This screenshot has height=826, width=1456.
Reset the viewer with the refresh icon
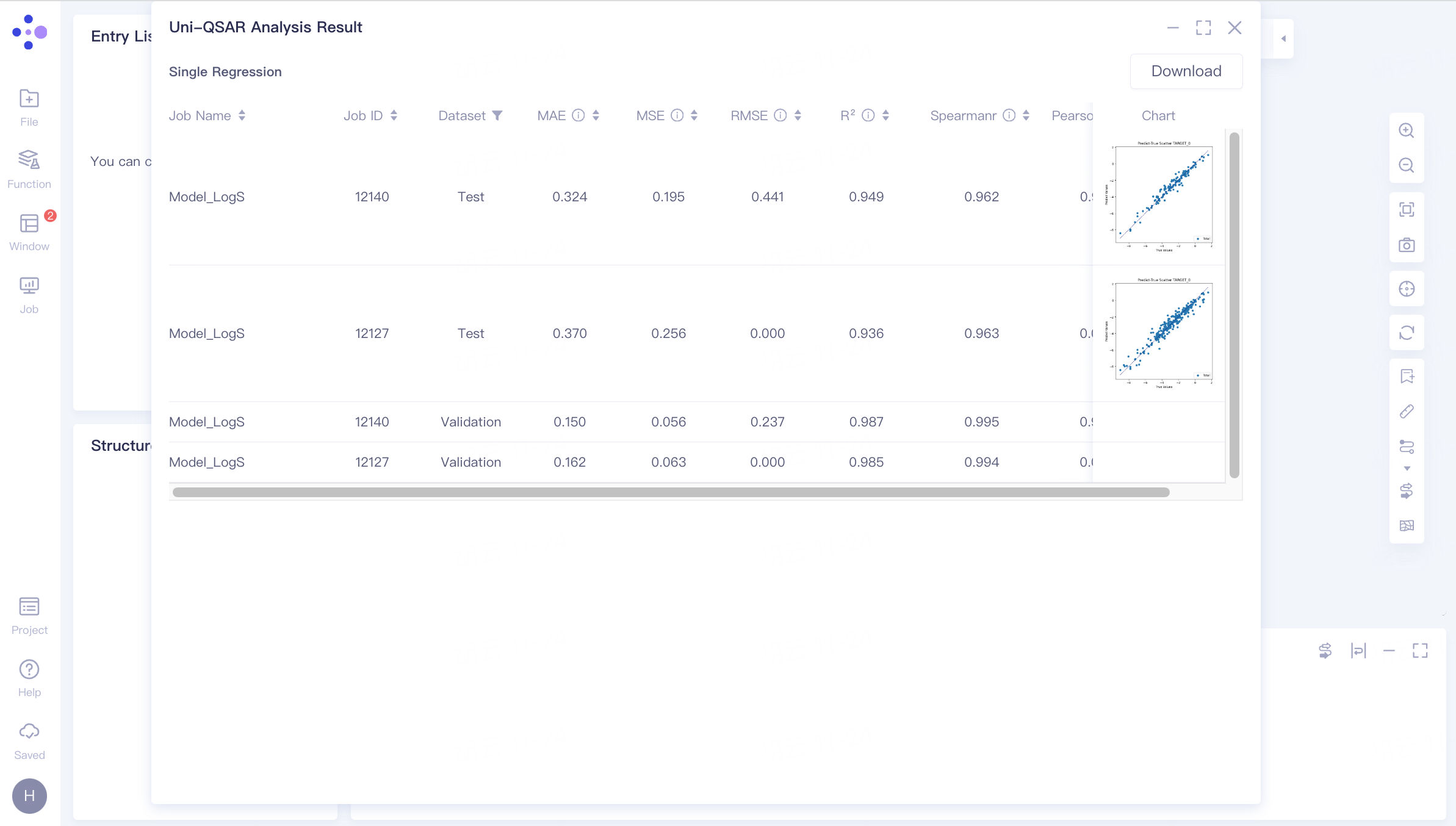pos(1407,332)
